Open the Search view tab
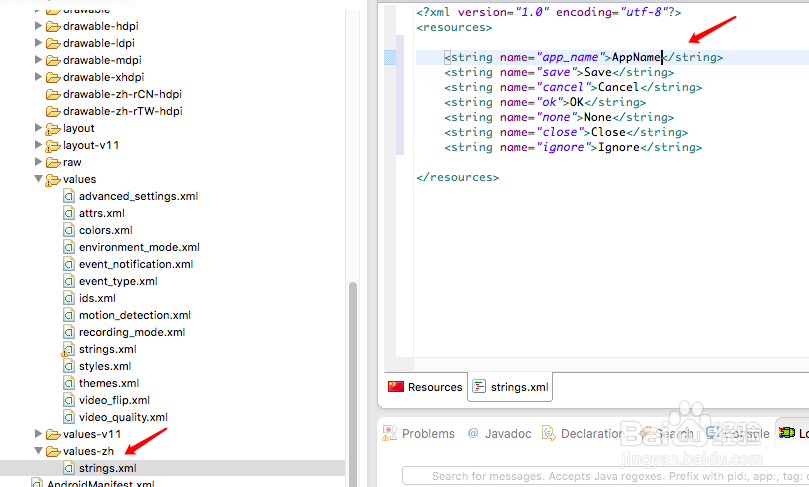809x487 pixels. (x=666, y=433)
